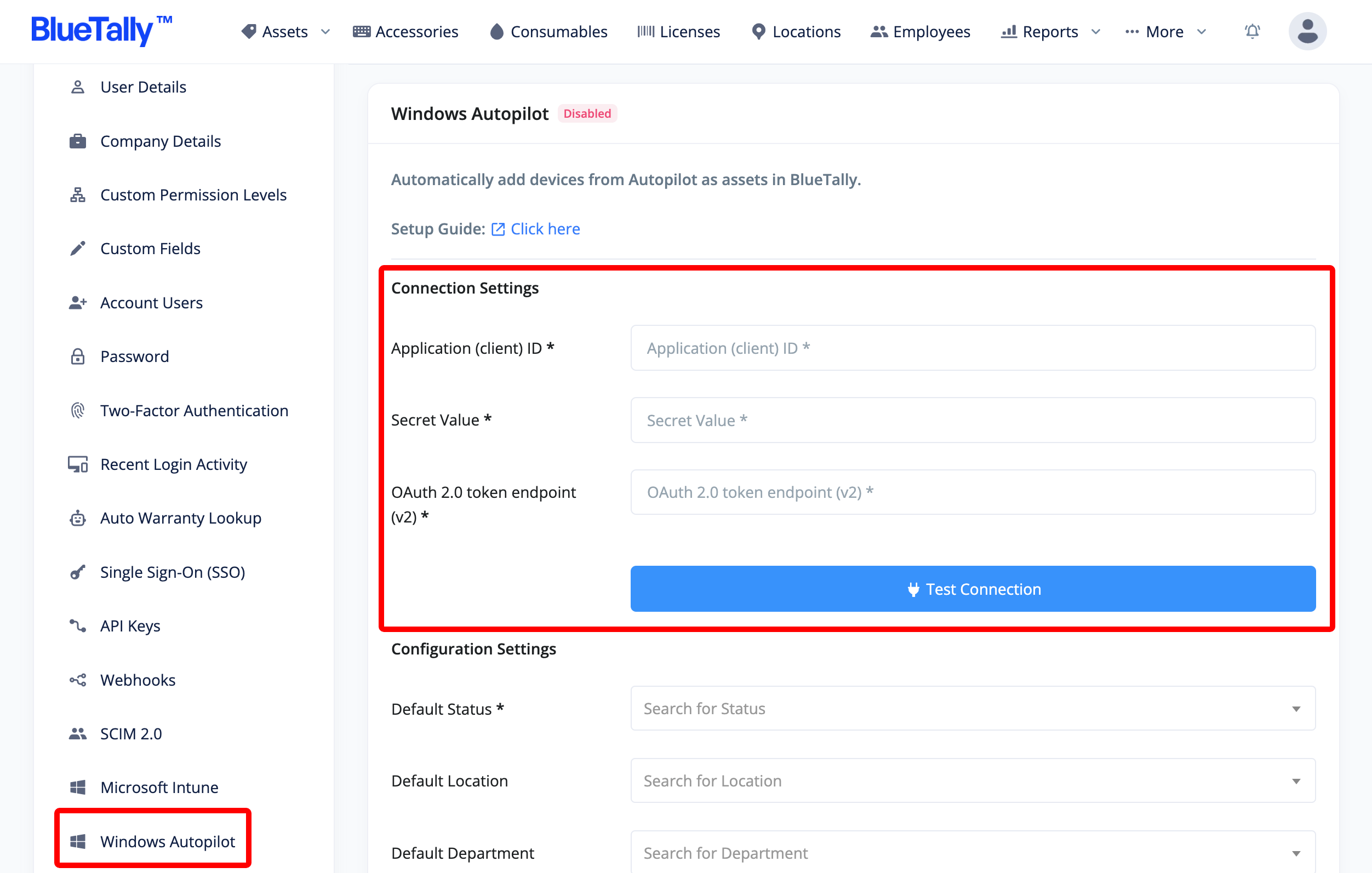1372x873 pixels.
Task: Go to Two-Factor Authentication settings
Action: (195, 411)
